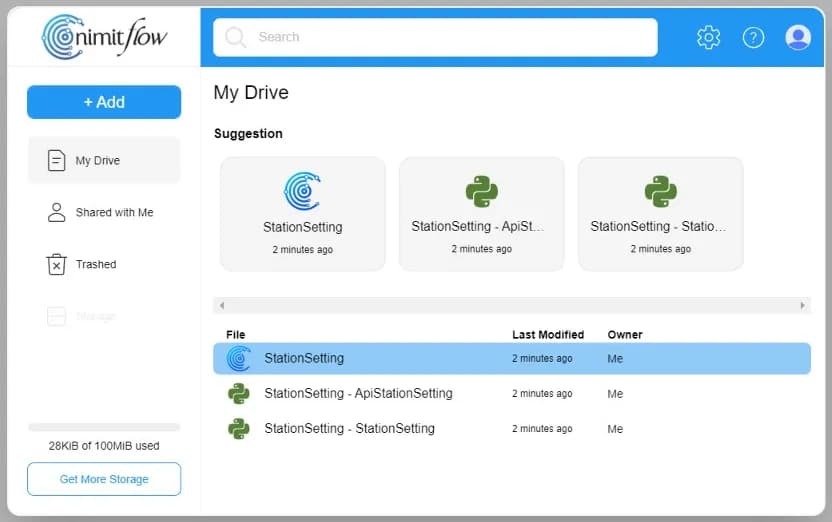Click the search magnifier icon

pos(235,37)
